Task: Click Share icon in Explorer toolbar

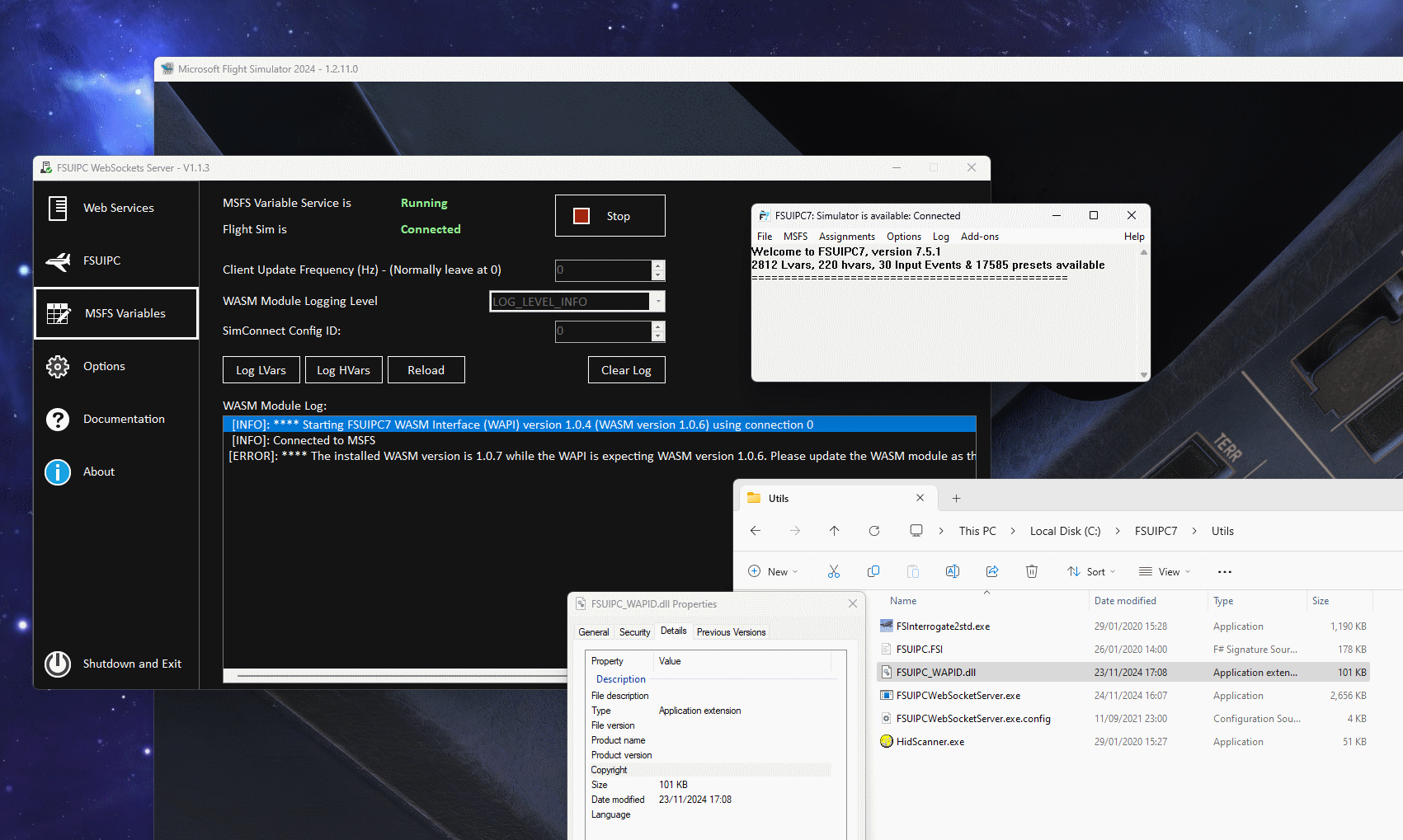Action: (x=992, y=572)
